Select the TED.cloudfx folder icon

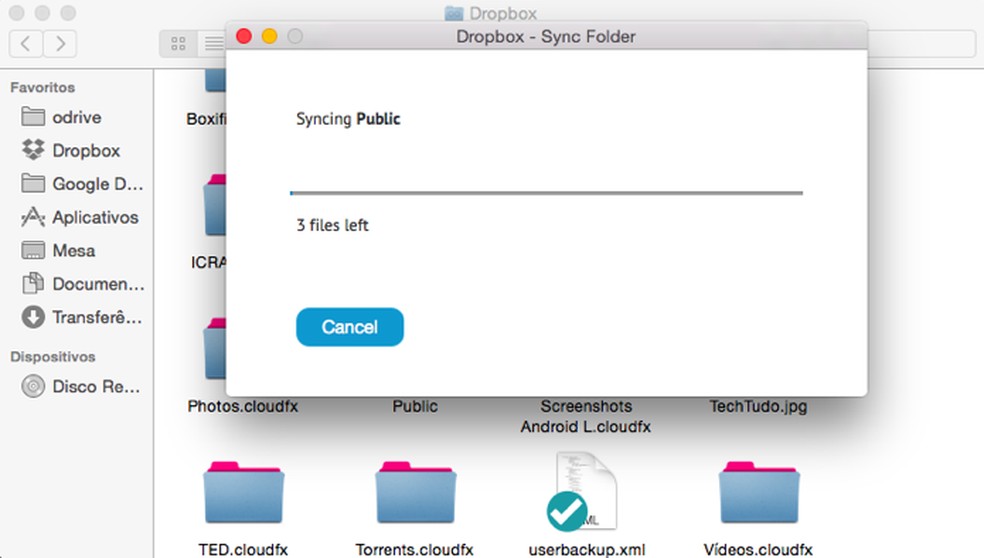point(243,493)
